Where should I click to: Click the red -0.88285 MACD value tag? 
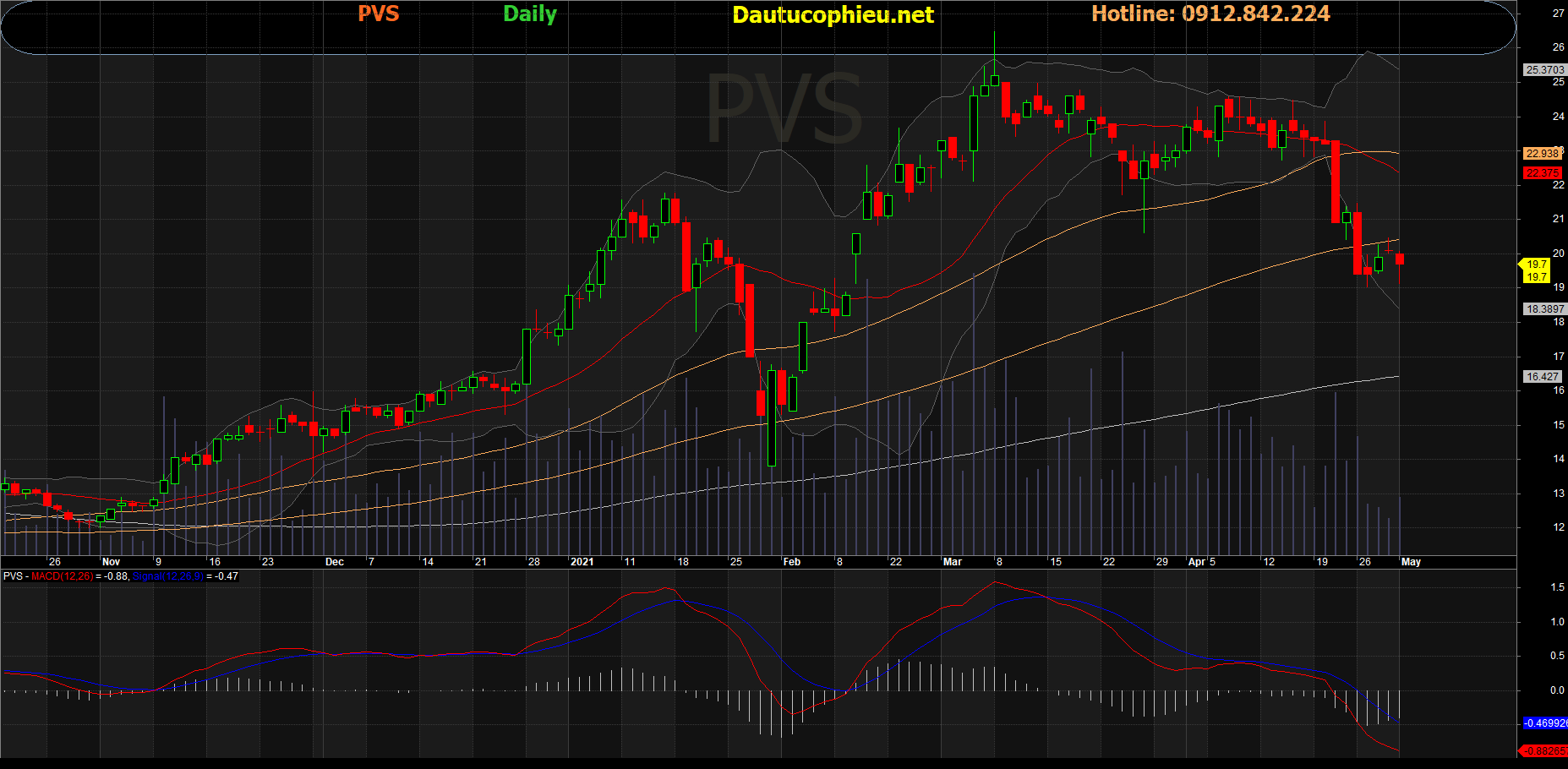point(1543,750)
